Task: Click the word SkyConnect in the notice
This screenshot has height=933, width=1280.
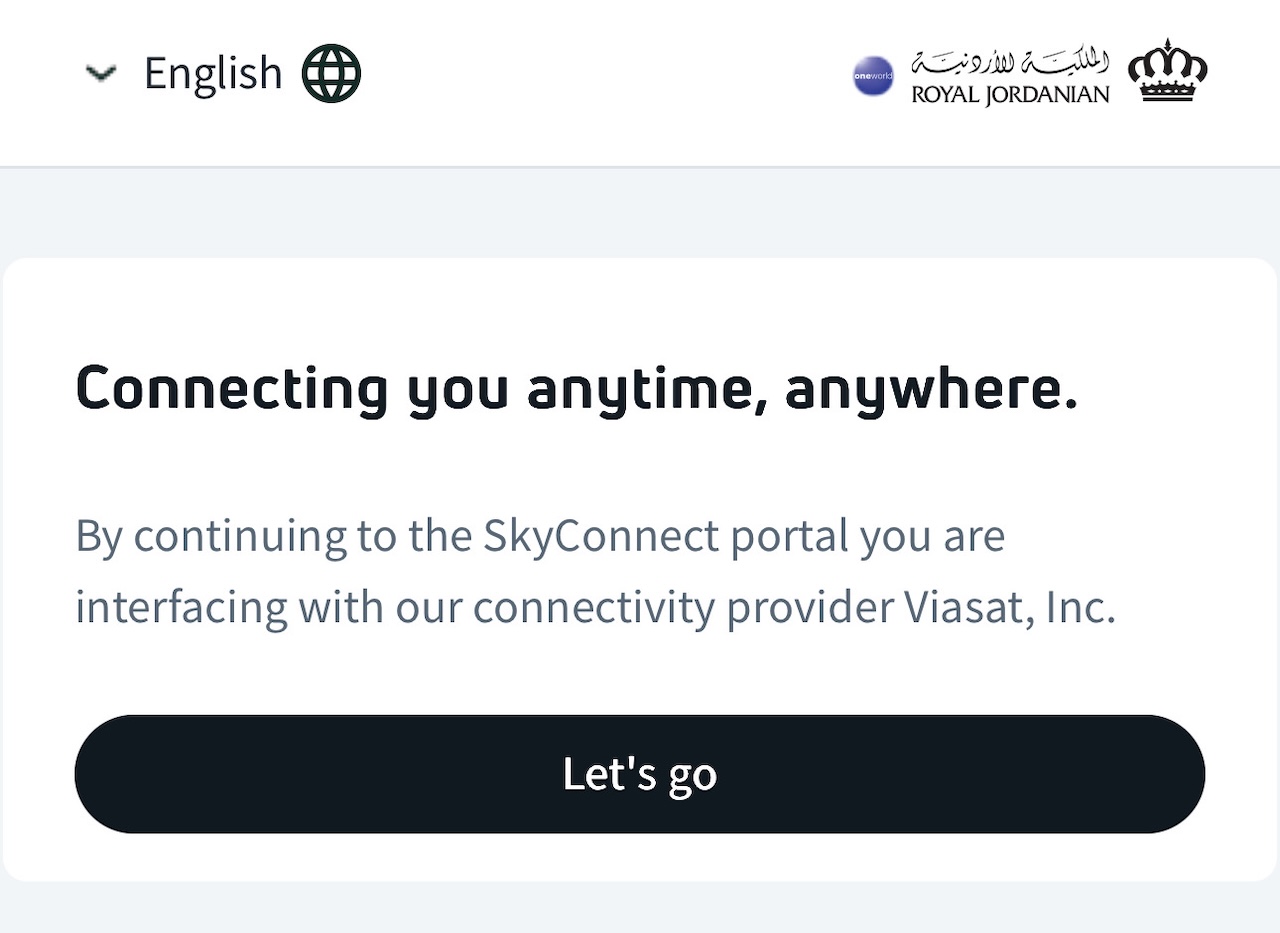Action: coord(601,536)
